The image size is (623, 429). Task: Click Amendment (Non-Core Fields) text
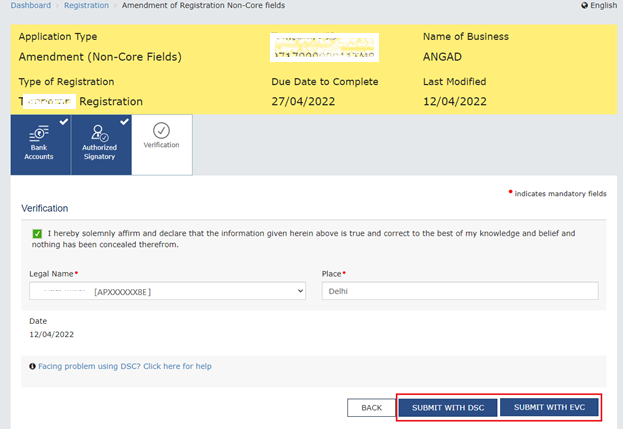(100, 57)
